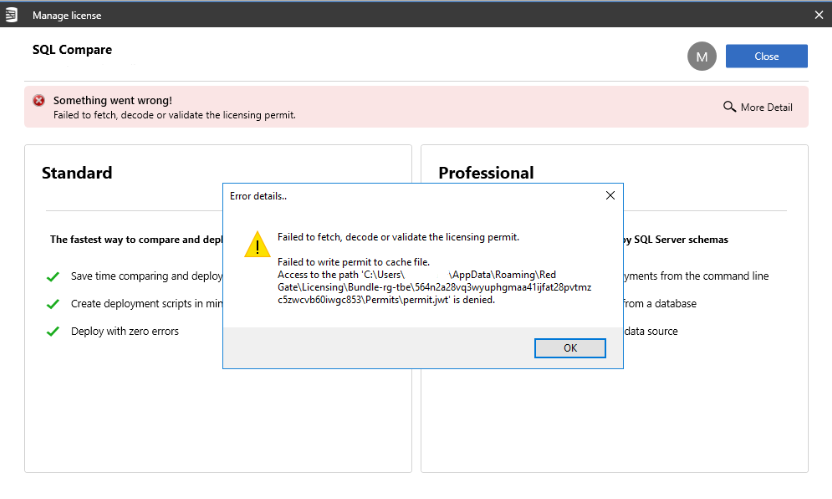832x499 pixels.
Task: Click the yellow warning triangle icon
Action: (257, 244)
